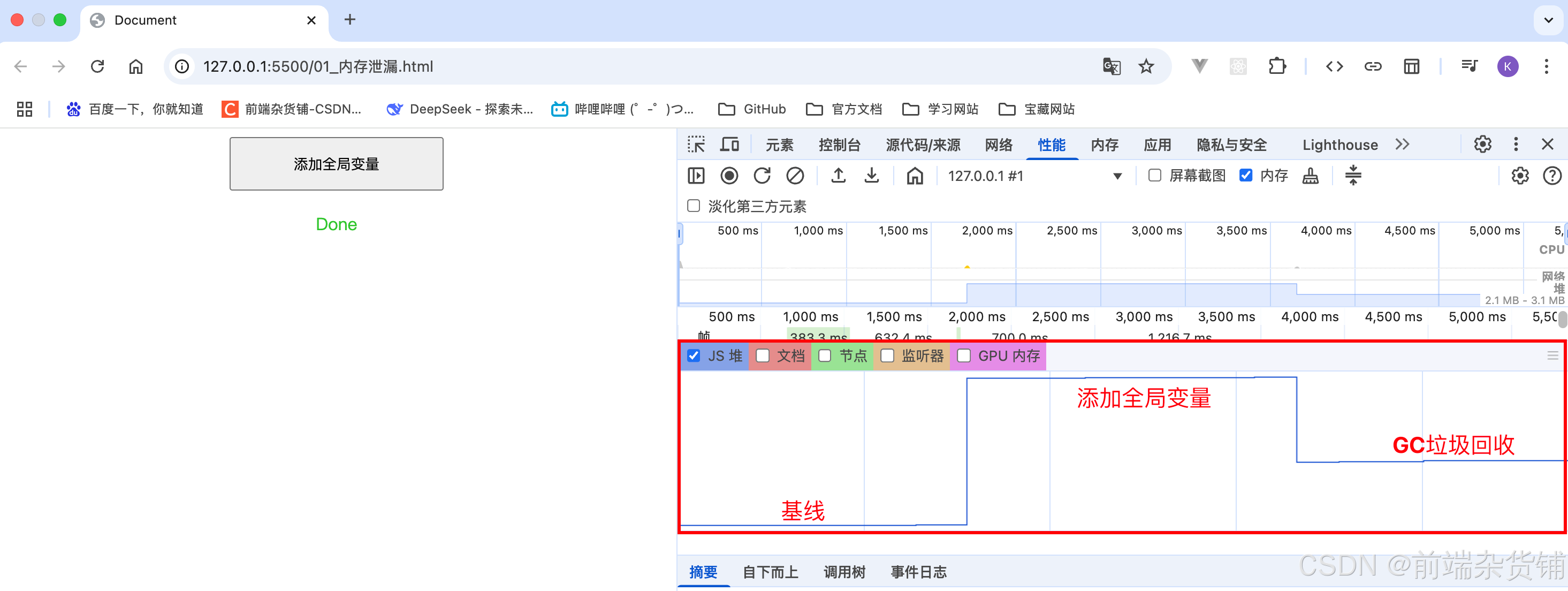Download the performance profile
1568x591 pixels.
coord(872,176)
